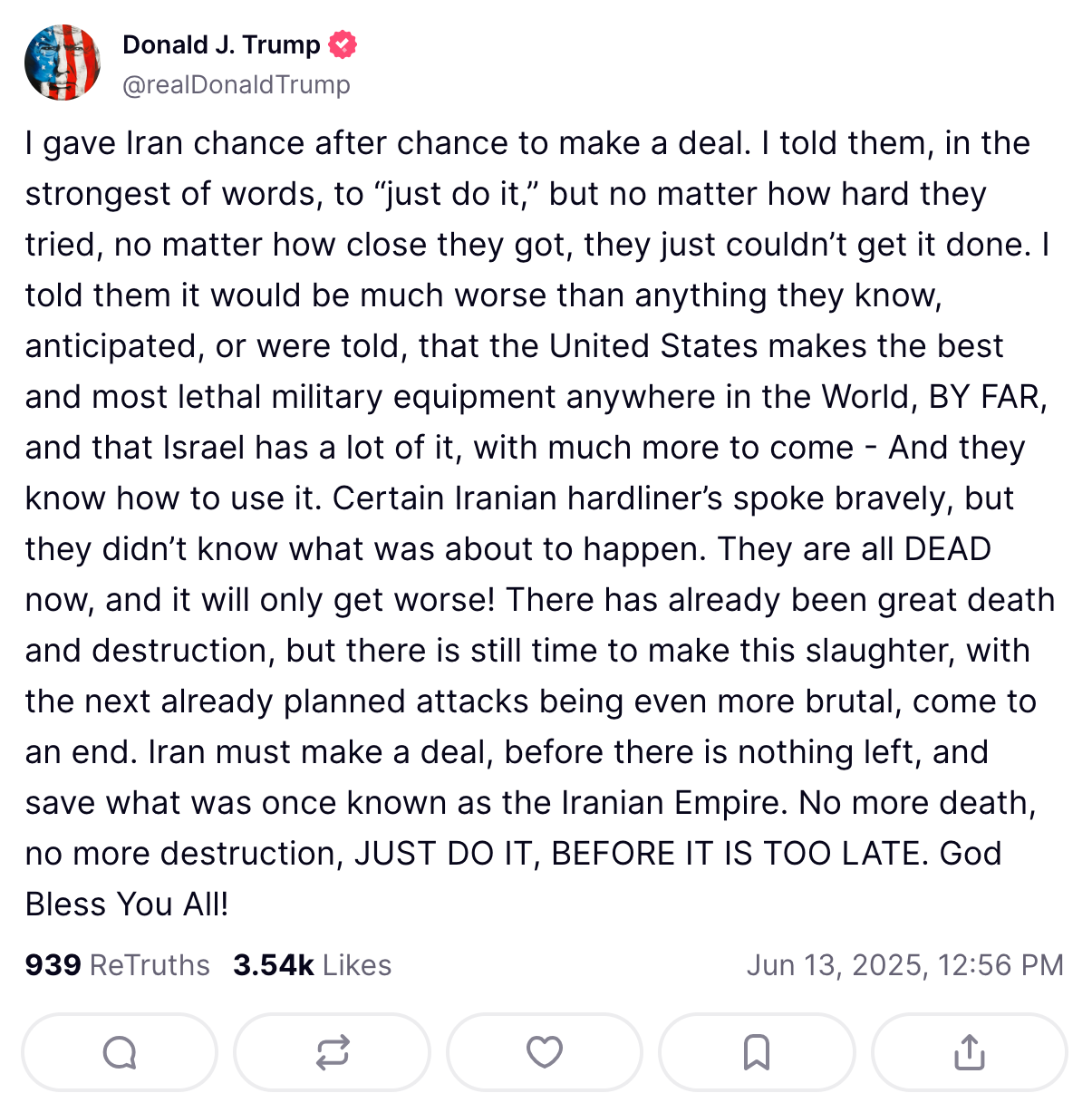The height and width of the screenshot is (1093, 1092).
Task: Click the uppercase "BEFORE IT IS TOO LATE"
Action: (x=739, y=854)
